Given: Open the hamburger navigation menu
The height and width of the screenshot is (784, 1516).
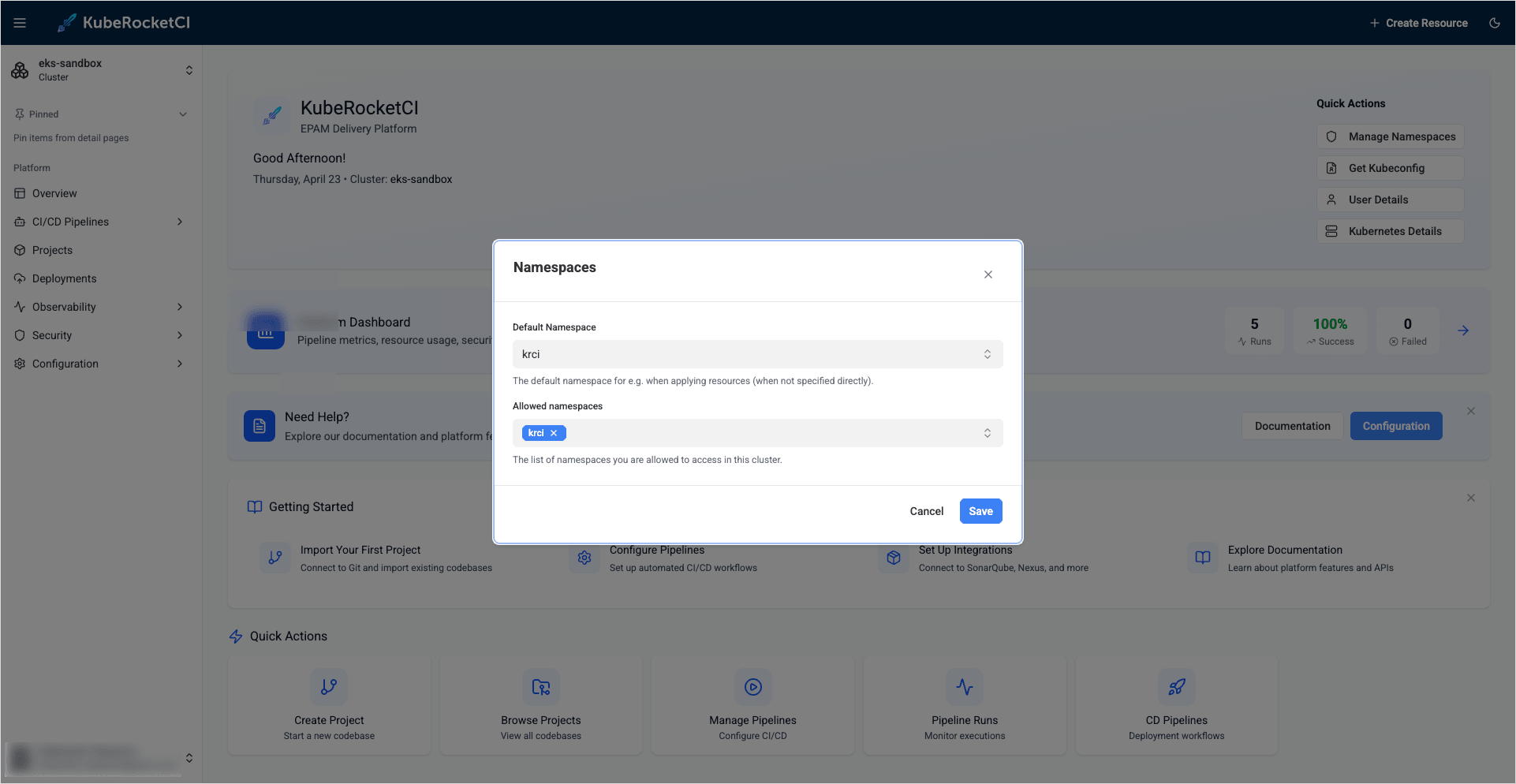Looking at the screenshot, I should pyautogui.click(x=21, y=22).
